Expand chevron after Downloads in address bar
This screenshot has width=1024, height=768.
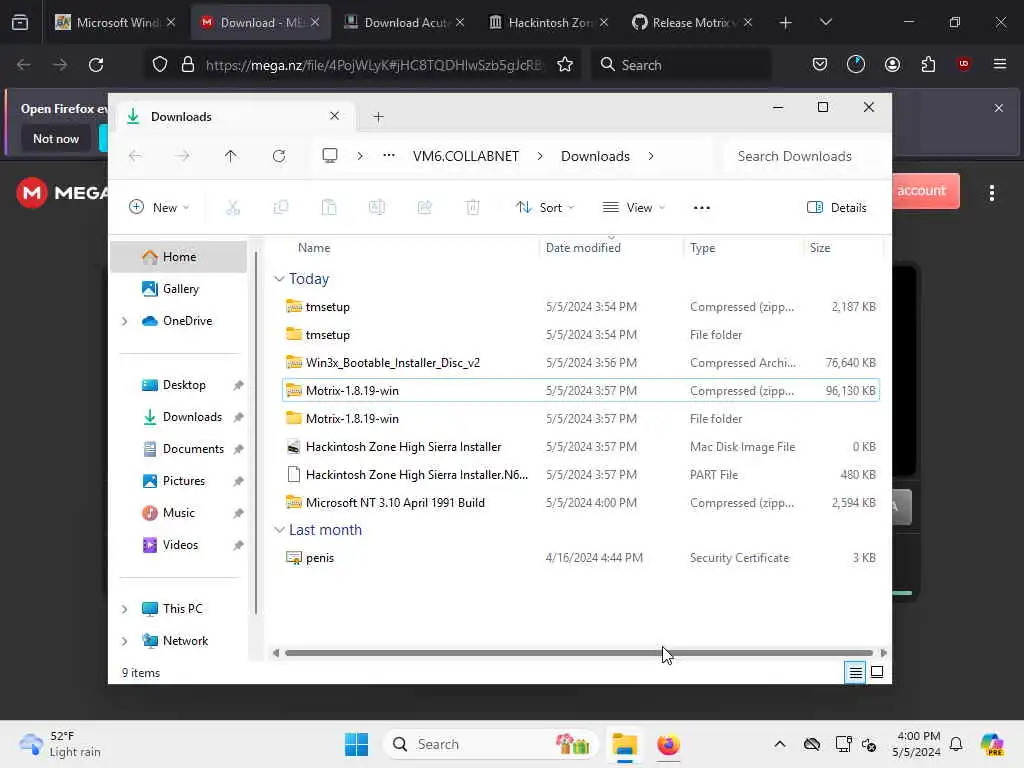651,156
